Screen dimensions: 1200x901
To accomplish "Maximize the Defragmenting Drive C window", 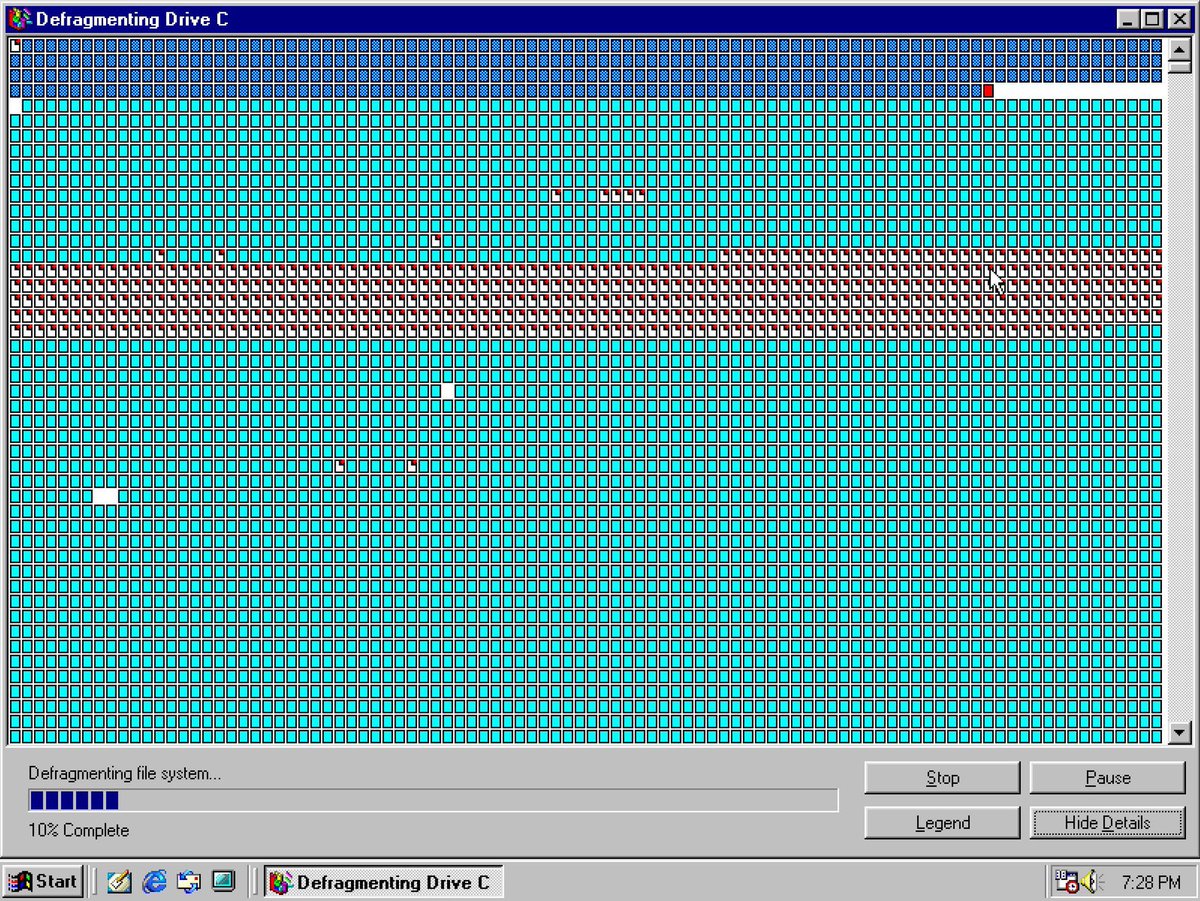I will coord(1152,19).
